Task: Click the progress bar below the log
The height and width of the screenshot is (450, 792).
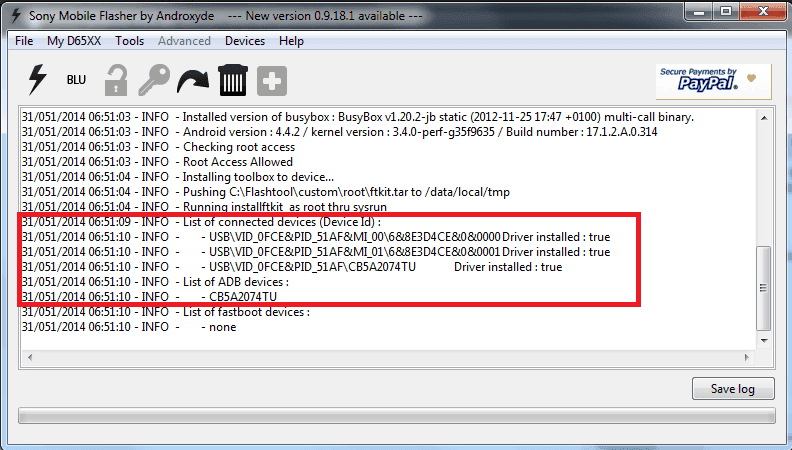Action: pyautogui.click(x=397, y=416)
